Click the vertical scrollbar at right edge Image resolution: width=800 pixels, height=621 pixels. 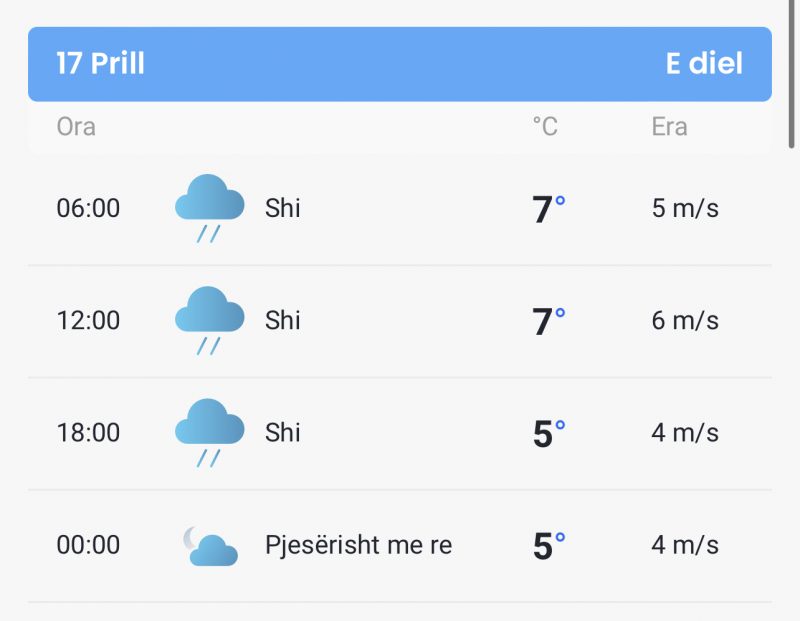click(792, 74)
